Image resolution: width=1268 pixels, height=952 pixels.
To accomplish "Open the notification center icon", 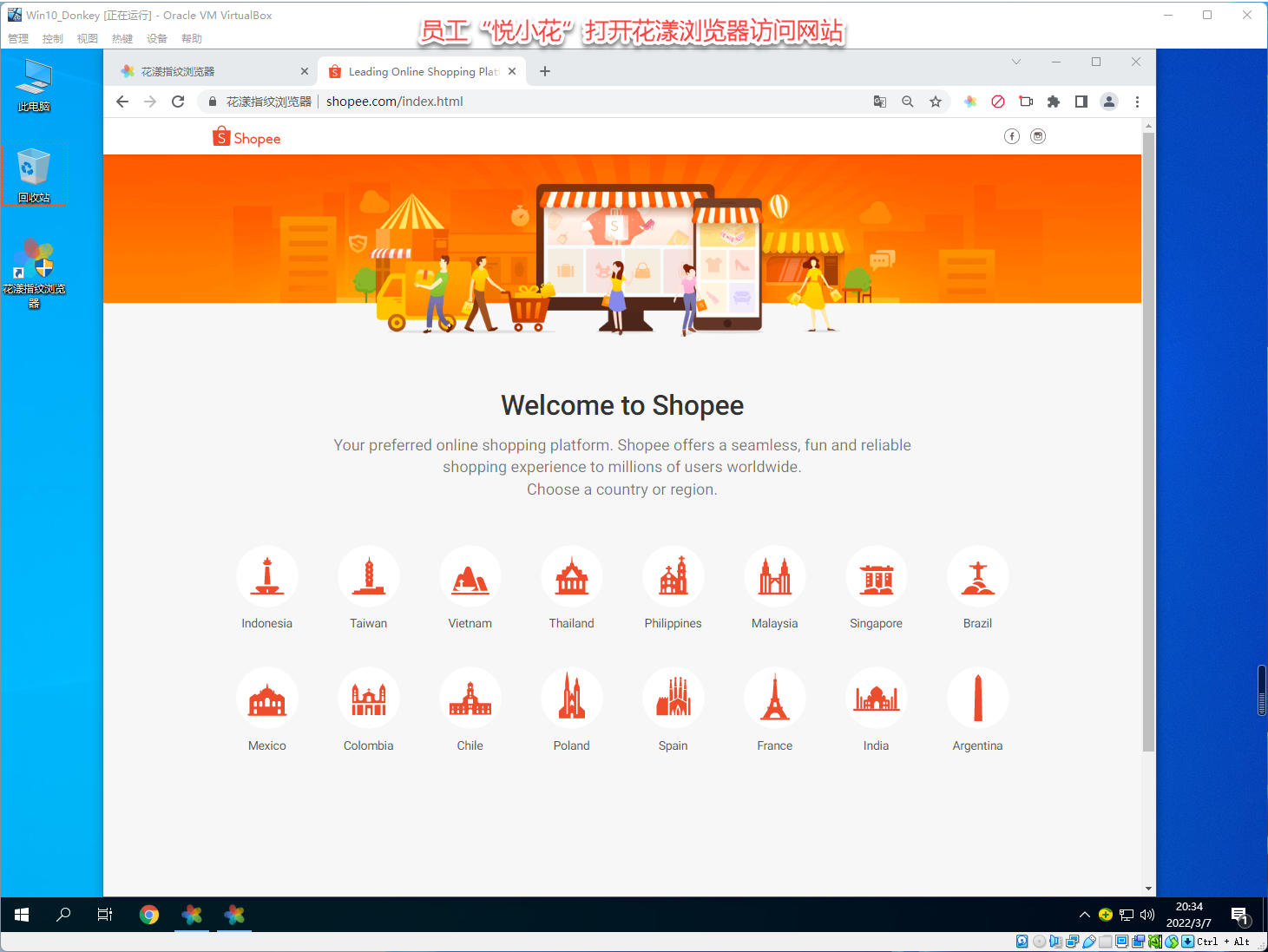I will [1239, 915].
